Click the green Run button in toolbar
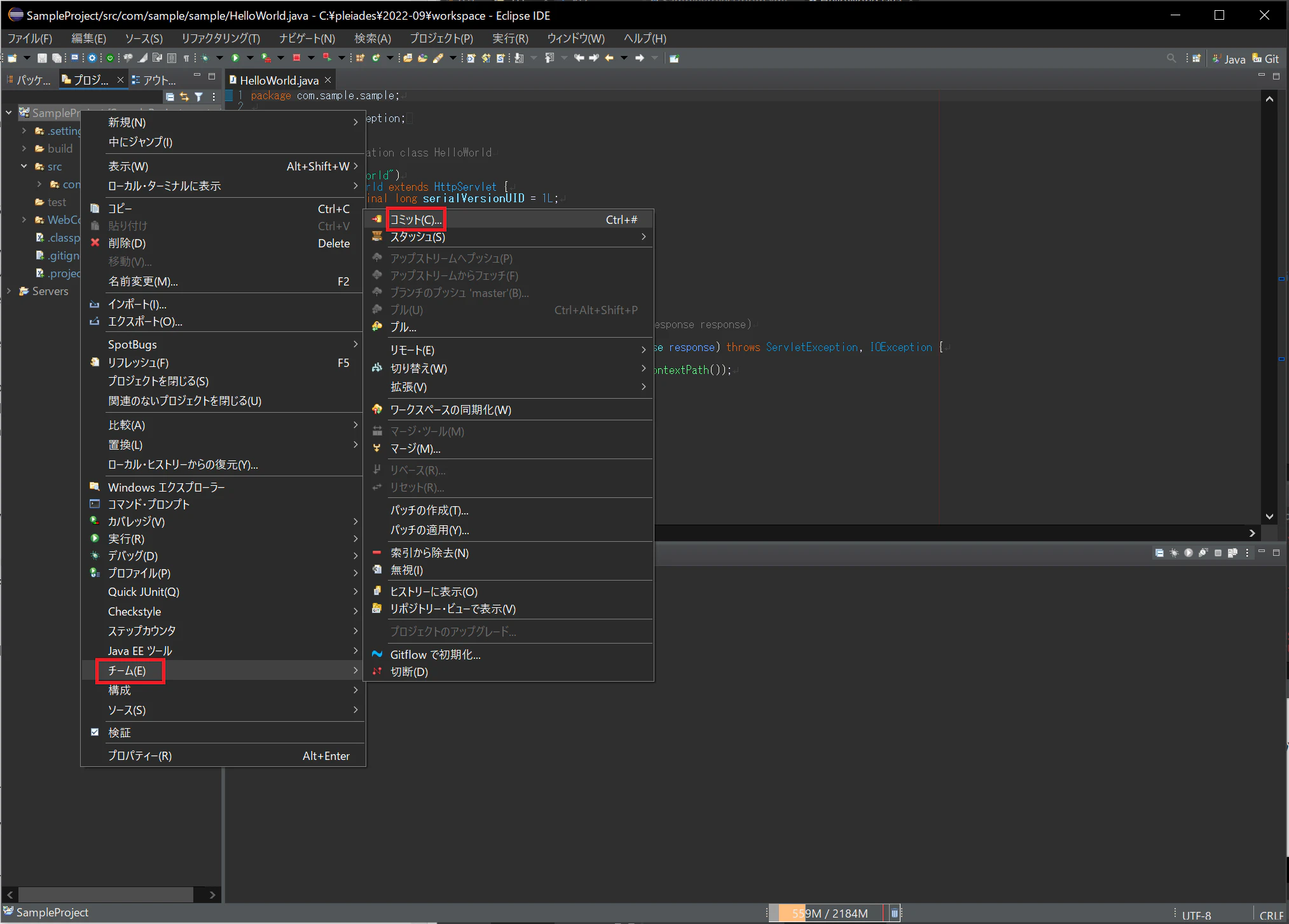This screenshot has width=1289, height=924. [x=235, y=58]
